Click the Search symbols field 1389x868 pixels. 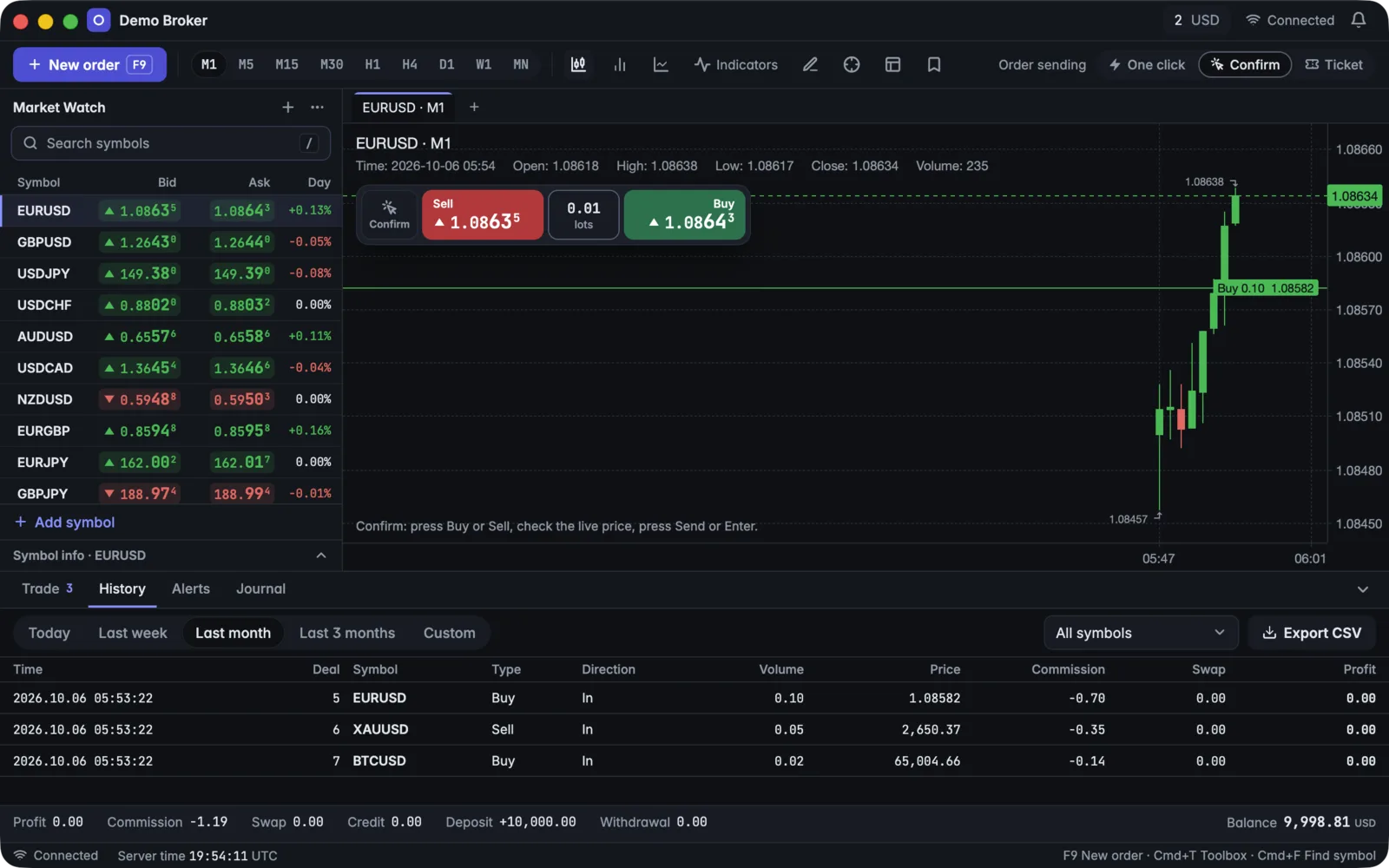(170, 143)
